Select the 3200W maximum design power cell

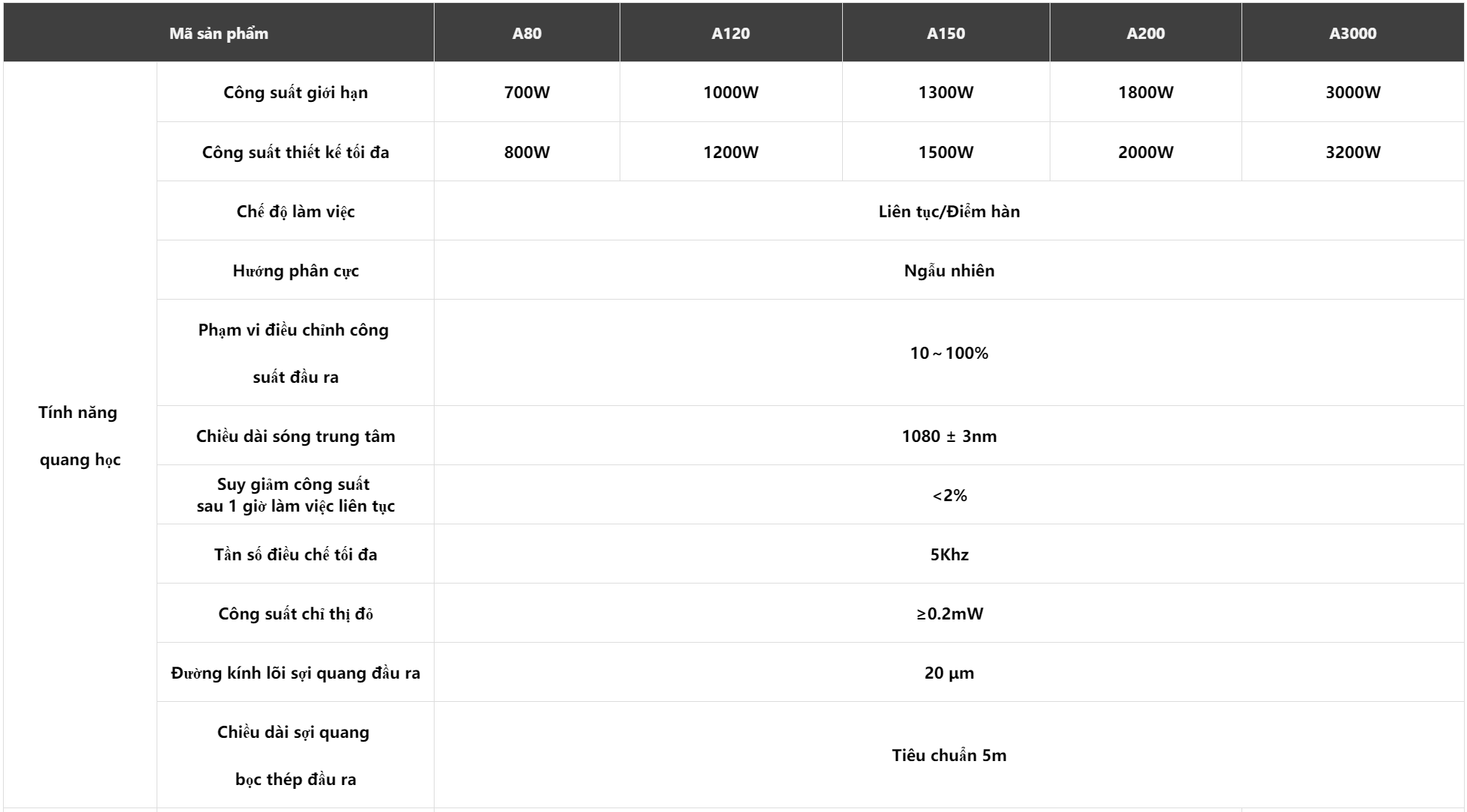(x=1352, y=152)
